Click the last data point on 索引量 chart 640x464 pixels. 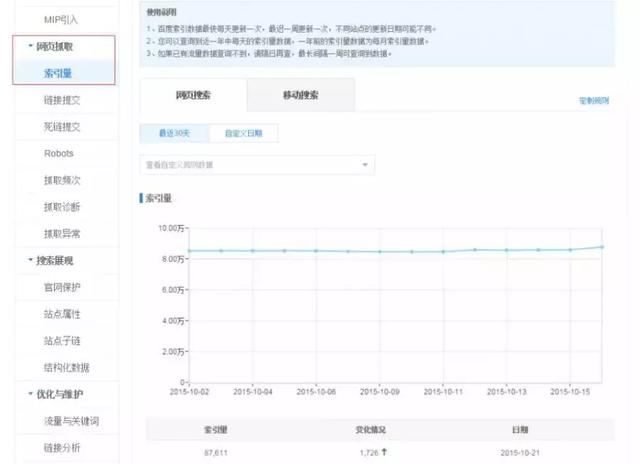pyautogui.click(x=601, y=246)
